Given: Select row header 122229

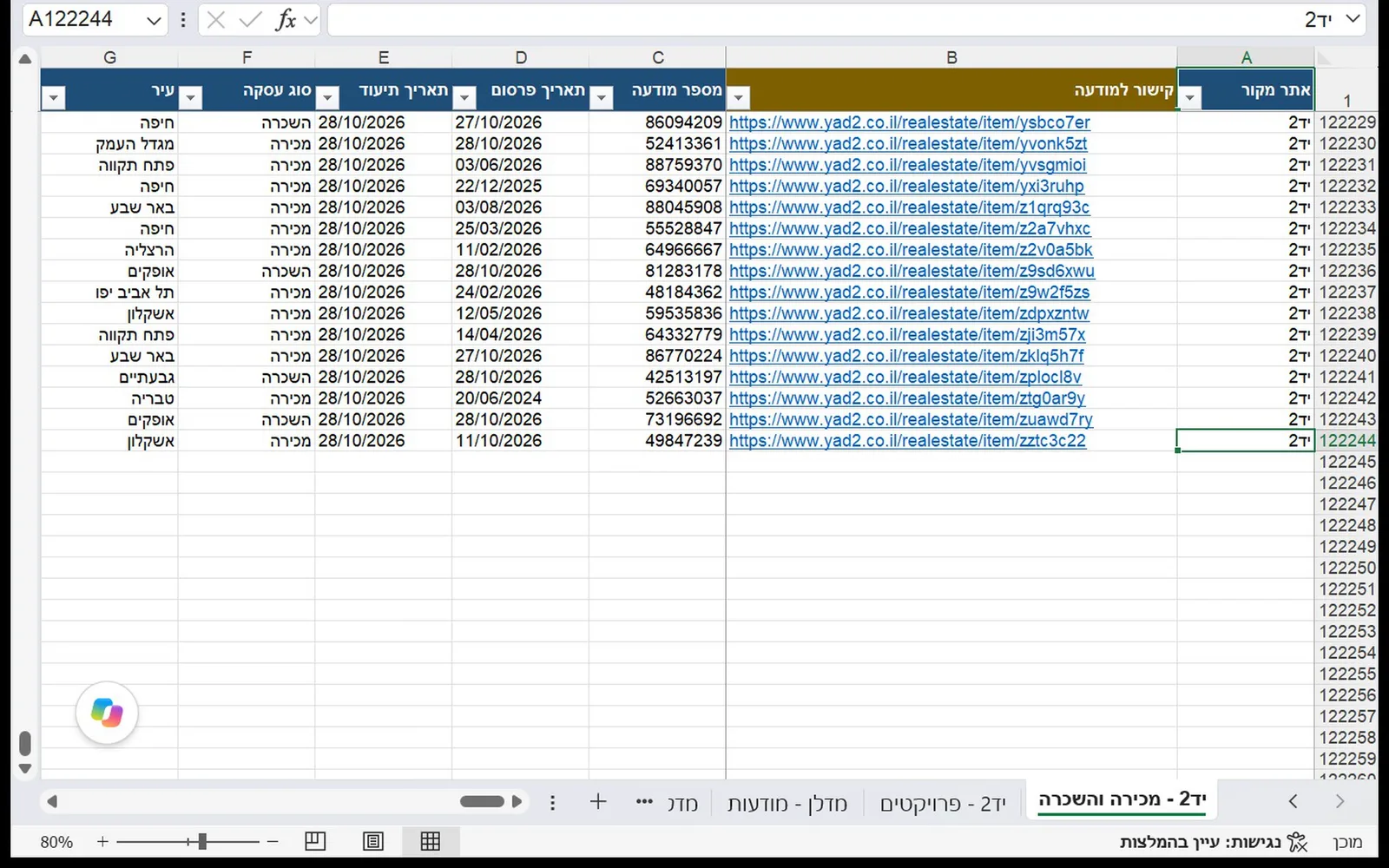Looking at the screenshot, I should (1346, 122).
